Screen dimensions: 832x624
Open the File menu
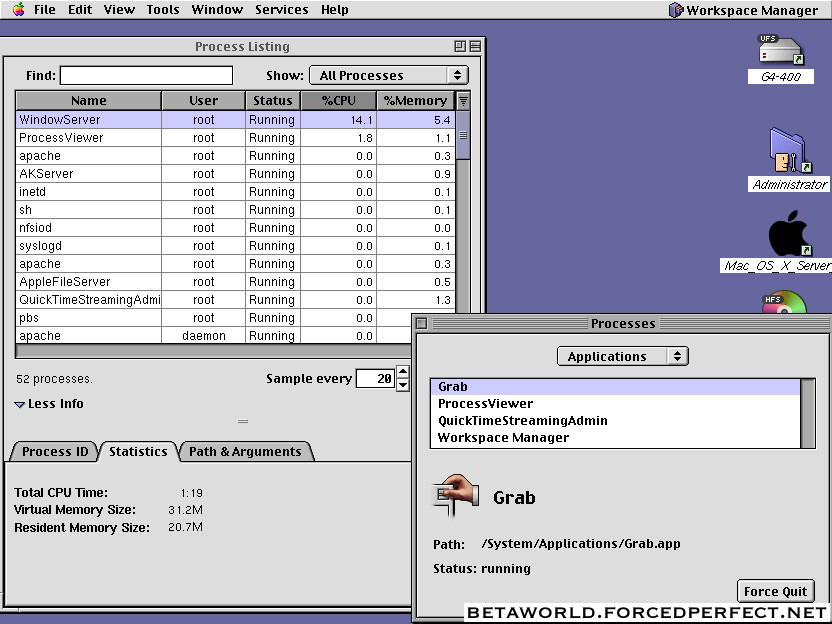pos(45,10)
